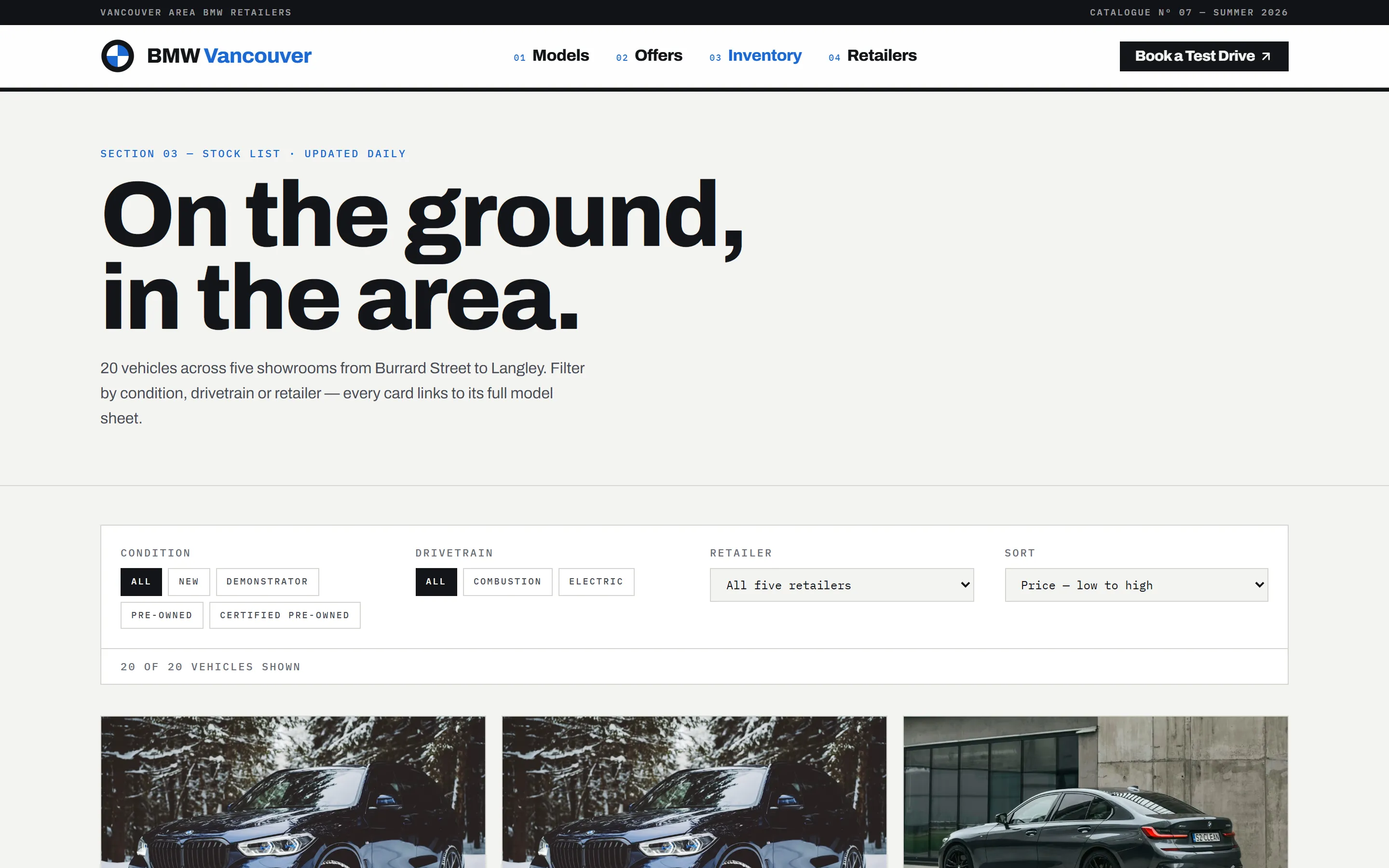Open the Retailers nav item
Image resolution: width=1389 pixels, height=868 pixels.
tap(872, 55)
